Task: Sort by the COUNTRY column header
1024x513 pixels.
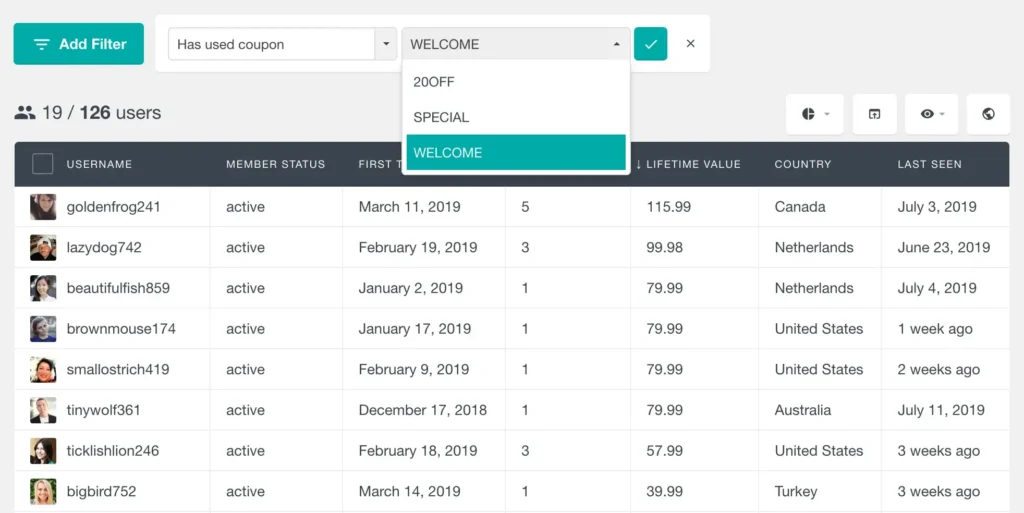Action: click(x=803, y=164)
